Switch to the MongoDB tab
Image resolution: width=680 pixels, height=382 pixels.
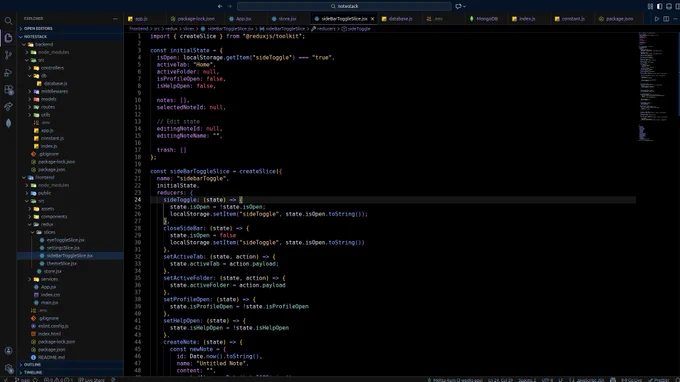click(x=487, y=19)
